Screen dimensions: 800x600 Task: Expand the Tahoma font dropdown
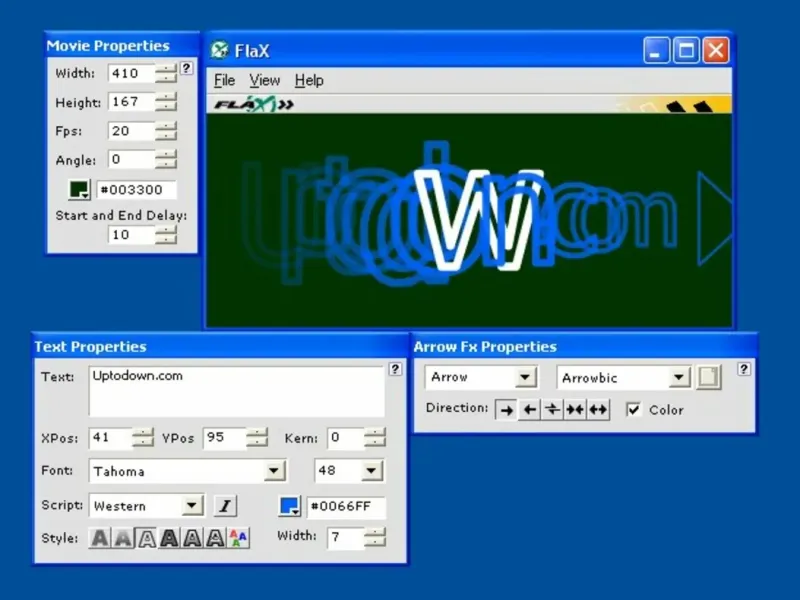point(274,471)
